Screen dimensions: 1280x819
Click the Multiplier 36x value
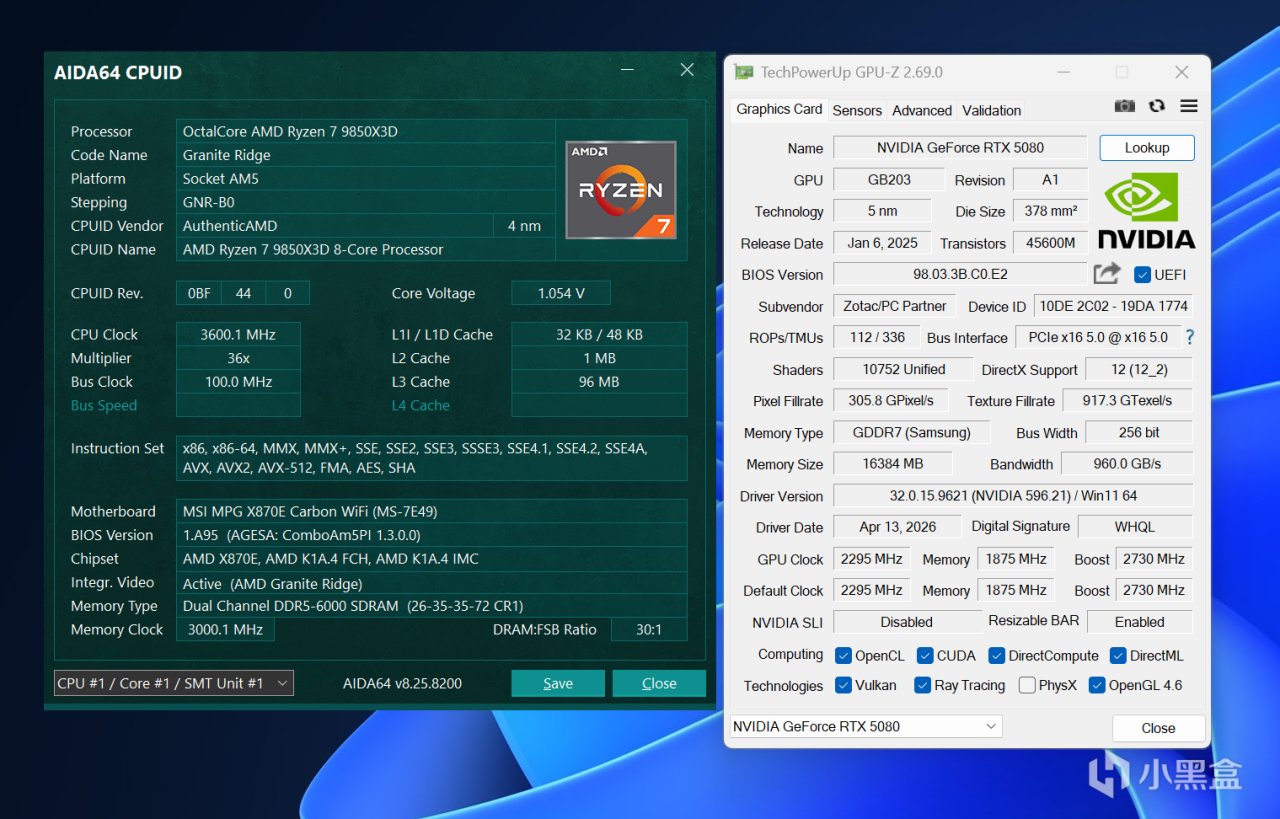[x=238, y=358]
